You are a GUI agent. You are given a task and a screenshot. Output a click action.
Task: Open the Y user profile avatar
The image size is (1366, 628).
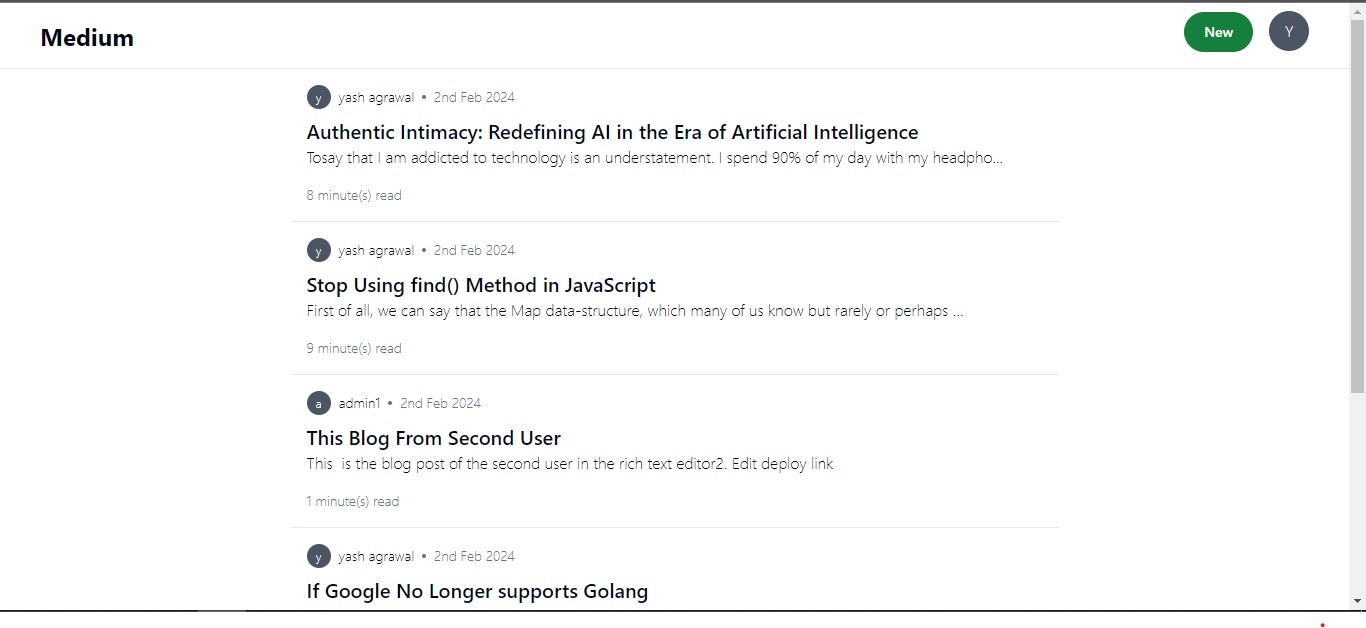click(x=1289, y=32)
